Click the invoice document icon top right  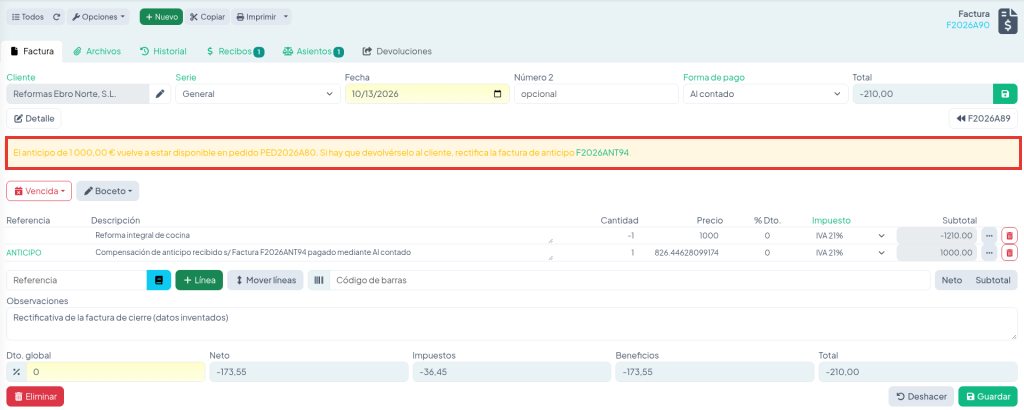point(1008,20)
